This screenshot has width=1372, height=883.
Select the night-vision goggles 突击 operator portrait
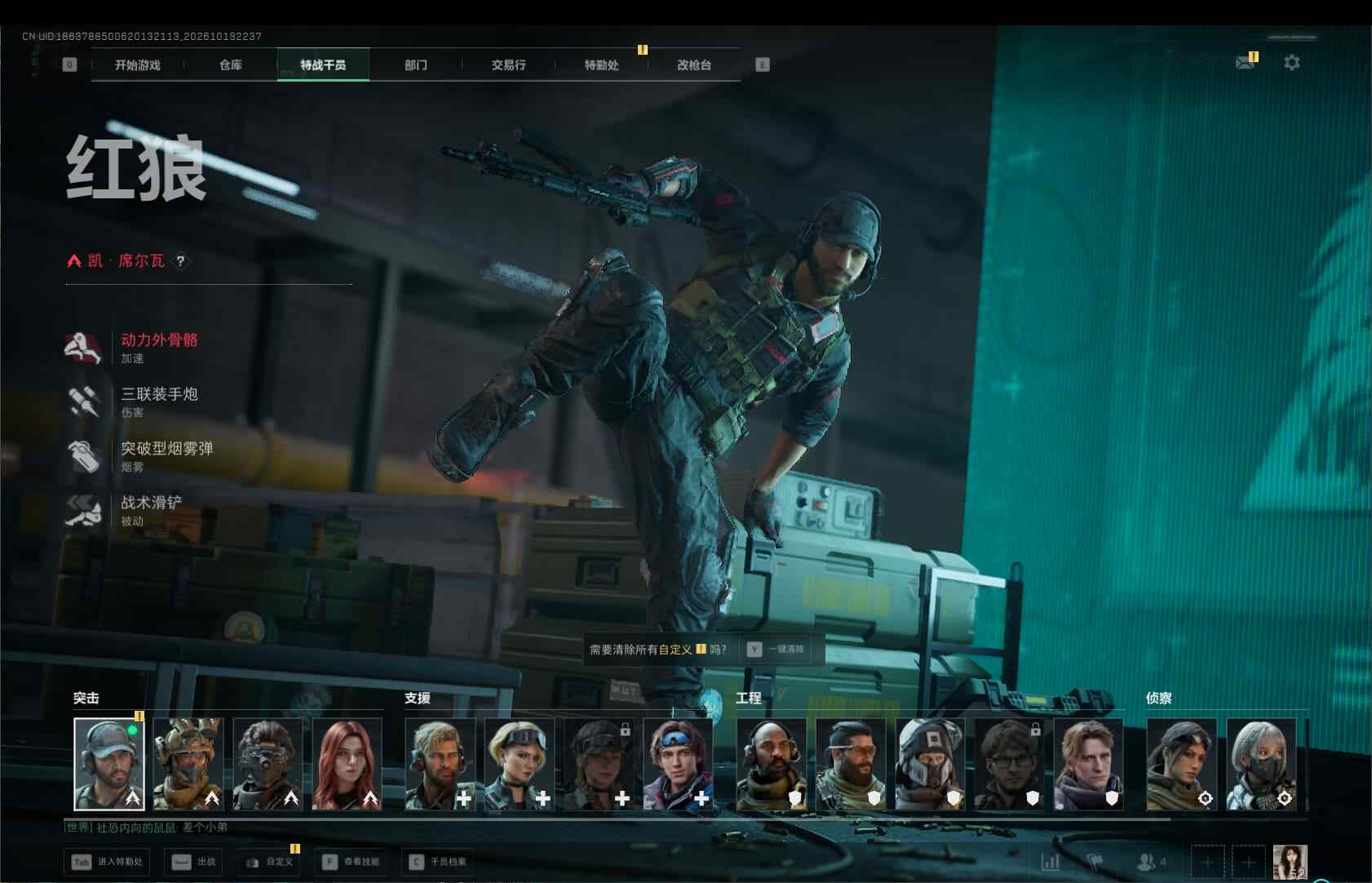click(x=268, y=765)
